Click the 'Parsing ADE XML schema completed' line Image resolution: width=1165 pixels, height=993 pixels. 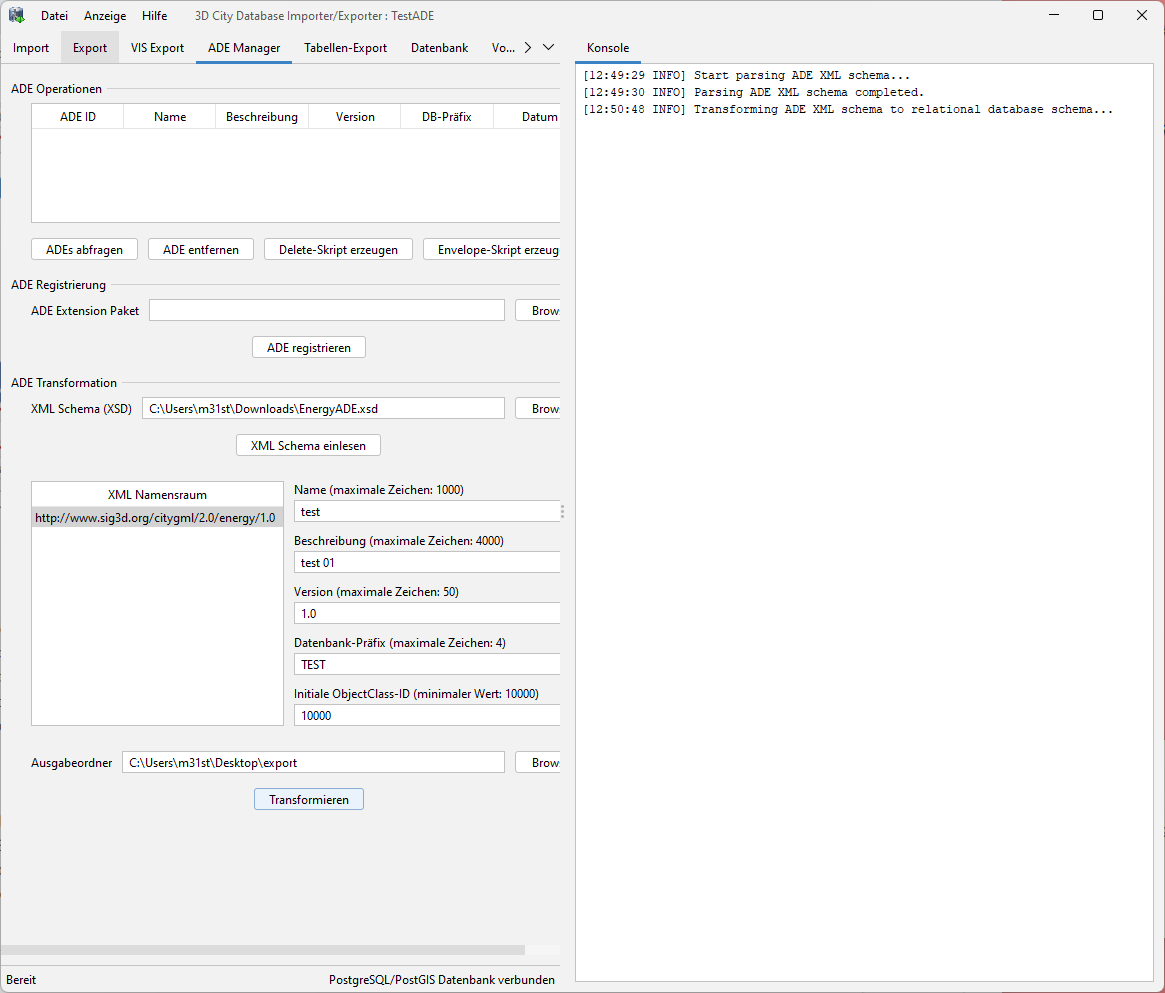pos(753,92)
